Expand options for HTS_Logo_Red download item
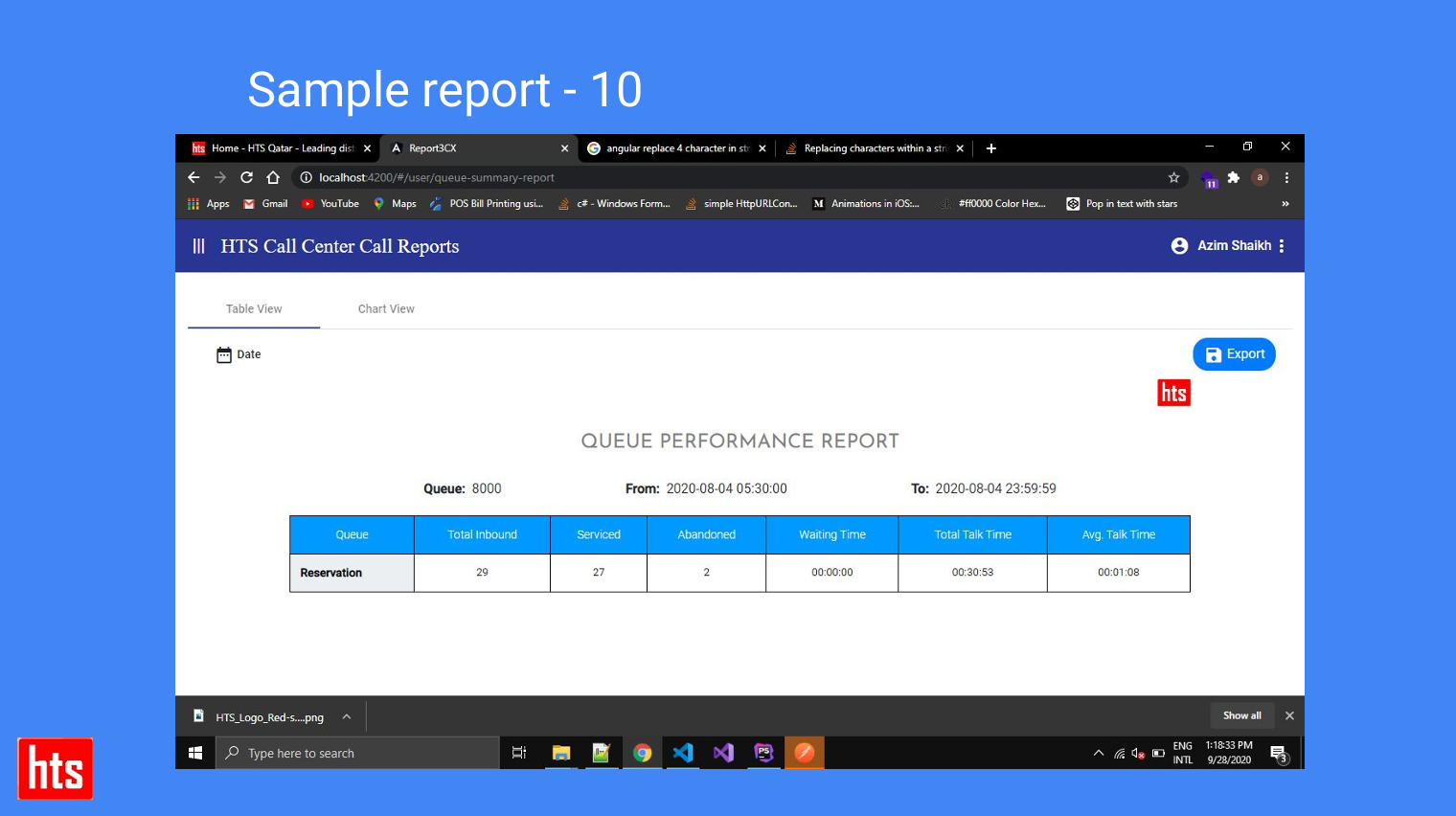Screen dimensions: 1456x816 click(x=347, y=716)
